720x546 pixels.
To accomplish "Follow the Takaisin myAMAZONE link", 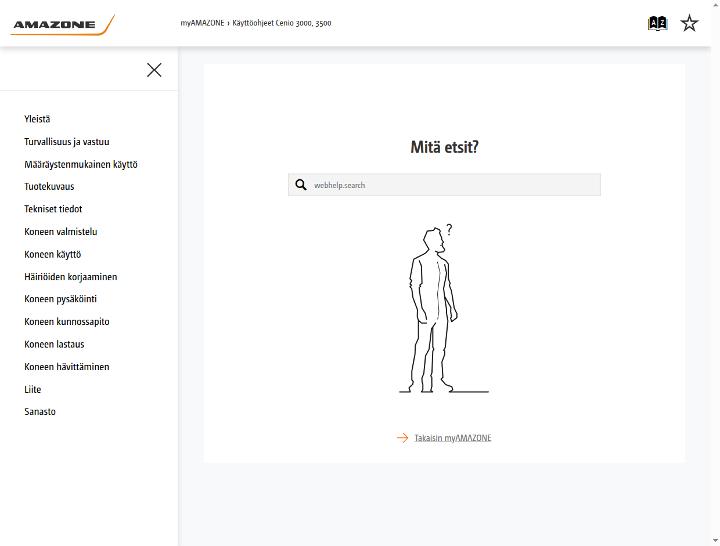I will pyautogui.click(x=452, y=438).
